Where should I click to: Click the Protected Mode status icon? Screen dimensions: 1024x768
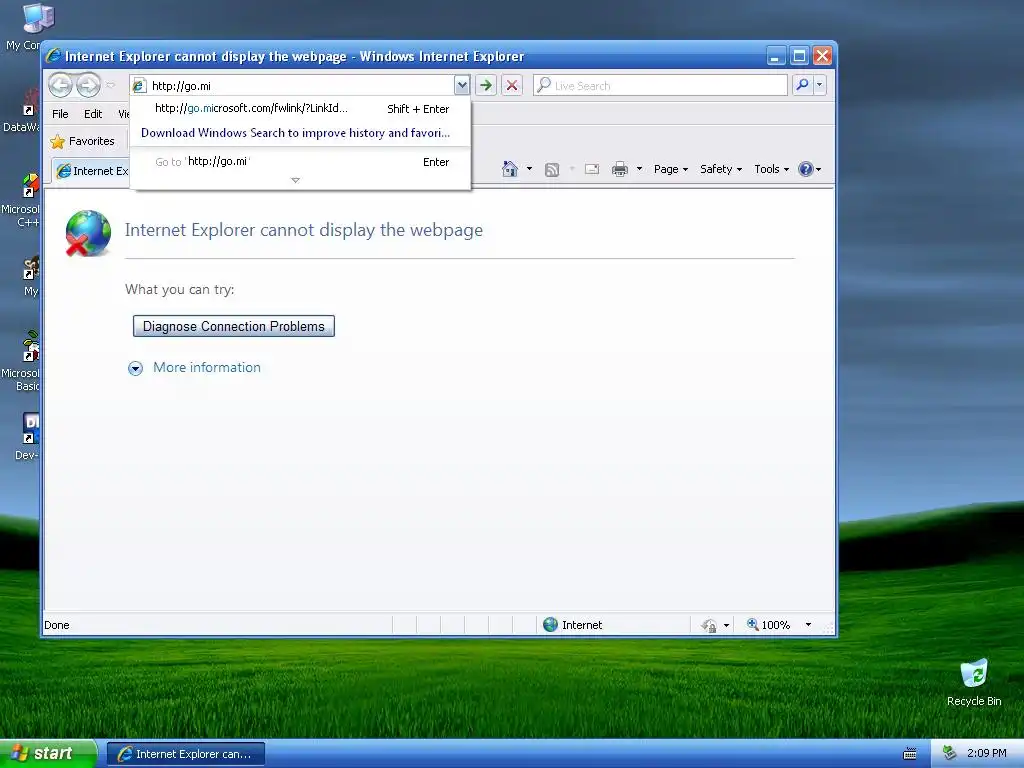pyautogui.click(x=709, y=626)
